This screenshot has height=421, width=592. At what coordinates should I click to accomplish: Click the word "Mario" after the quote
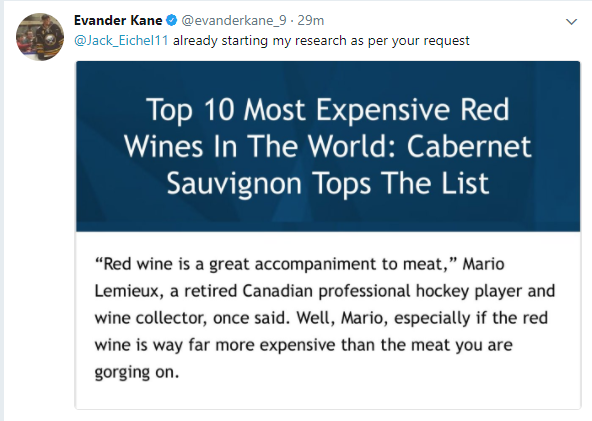pos(483,264)
